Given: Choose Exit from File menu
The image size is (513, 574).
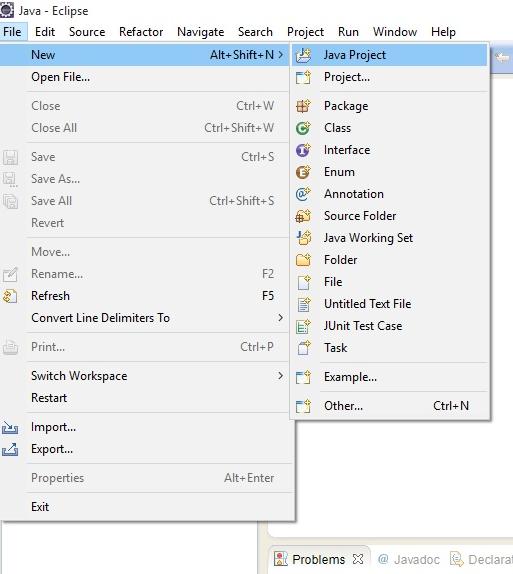Looking at the screenshot, I should [x=146, y=507].
